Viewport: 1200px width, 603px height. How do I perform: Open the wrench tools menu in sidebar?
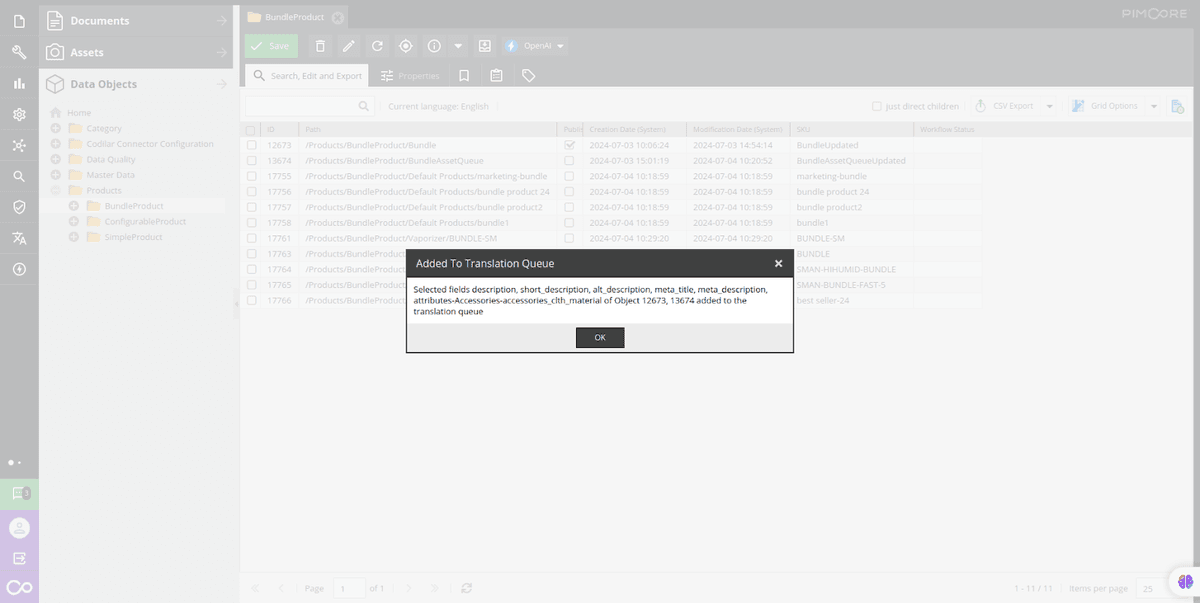tap(19, 53)
